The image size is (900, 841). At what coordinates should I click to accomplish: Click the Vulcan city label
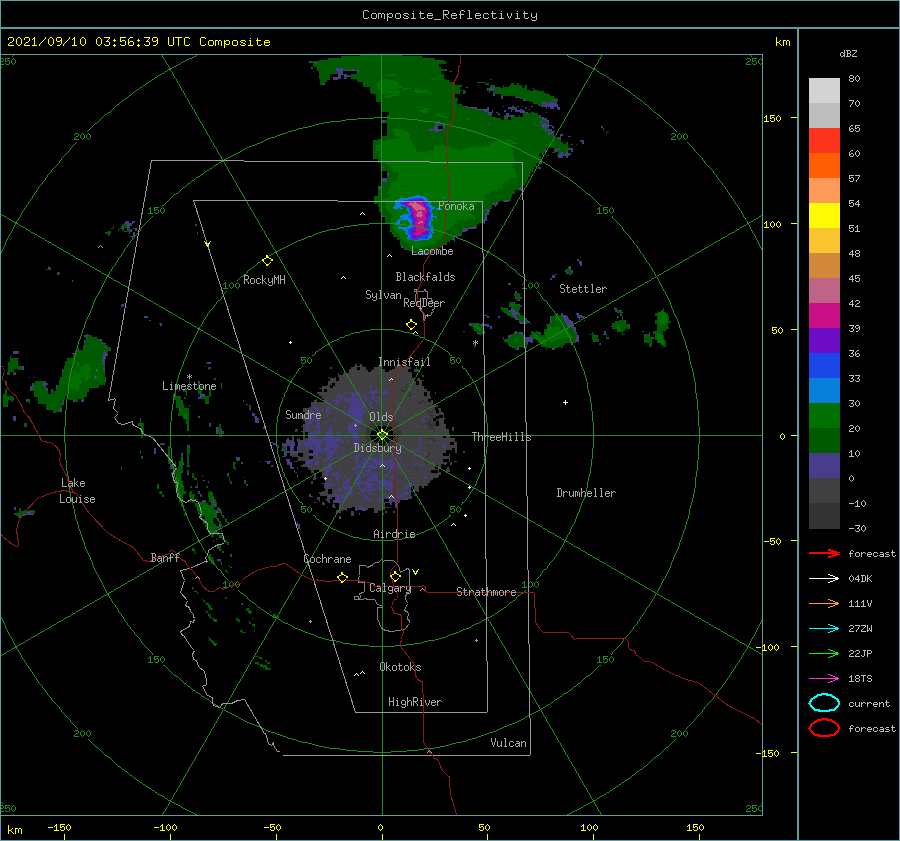[x=509, y=743]
